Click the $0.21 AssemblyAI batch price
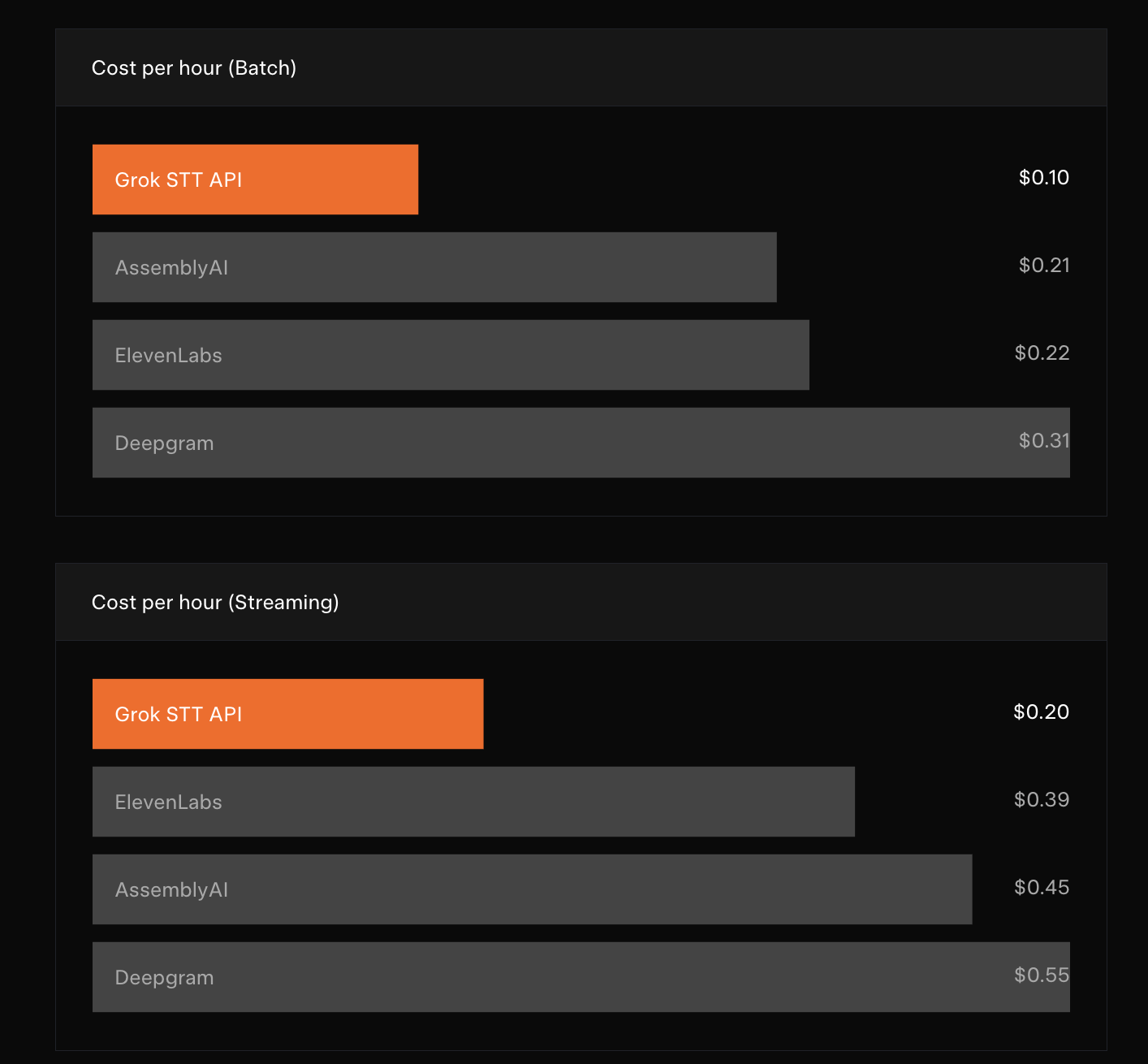1148x1064 pixels. pyautogui.click(x=1044, y=266)
